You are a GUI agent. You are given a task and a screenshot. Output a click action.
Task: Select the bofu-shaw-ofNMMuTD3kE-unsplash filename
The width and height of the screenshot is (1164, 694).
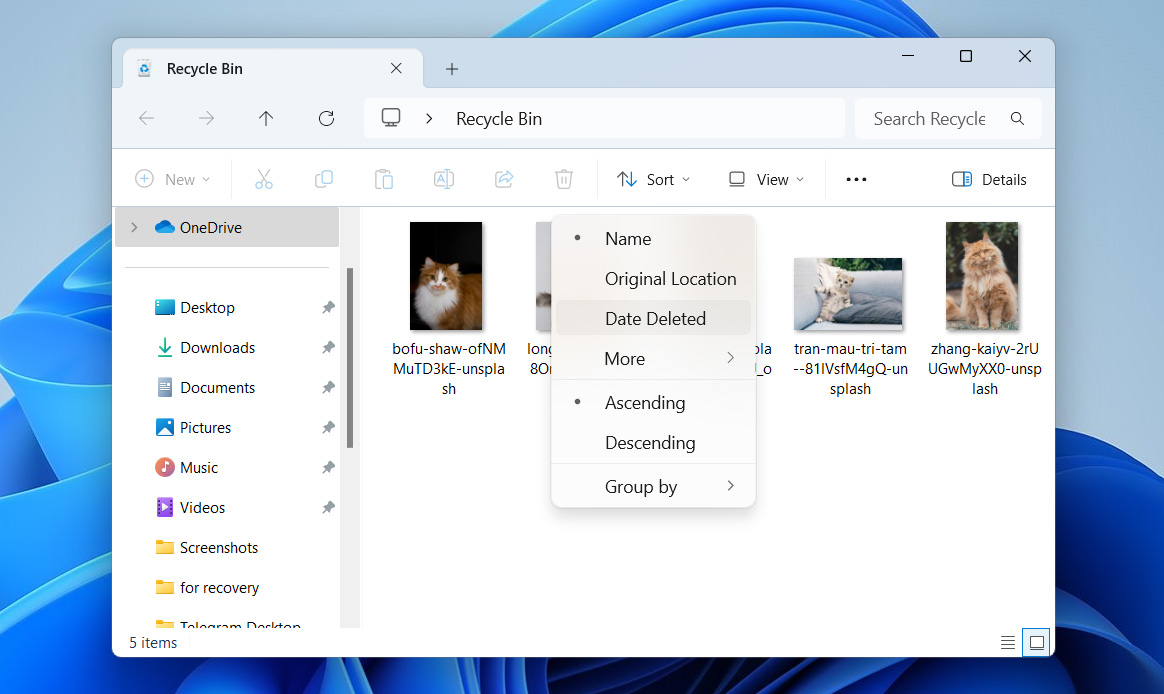tap(448, 369)
